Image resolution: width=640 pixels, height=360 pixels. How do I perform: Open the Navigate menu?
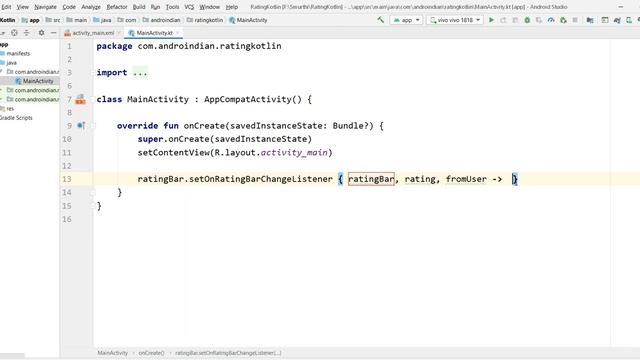pos(45,7)
